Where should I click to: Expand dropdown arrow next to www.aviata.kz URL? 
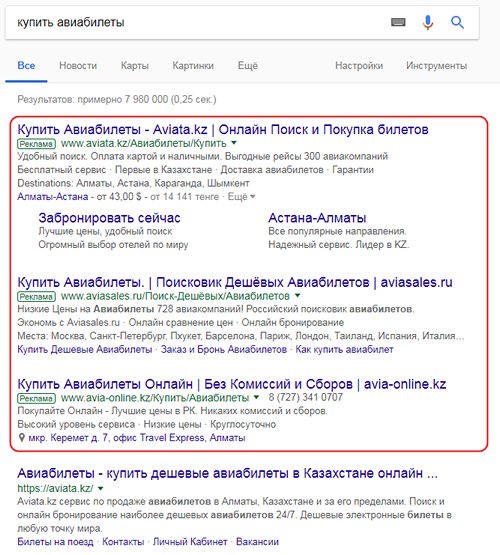coord(234,143)
